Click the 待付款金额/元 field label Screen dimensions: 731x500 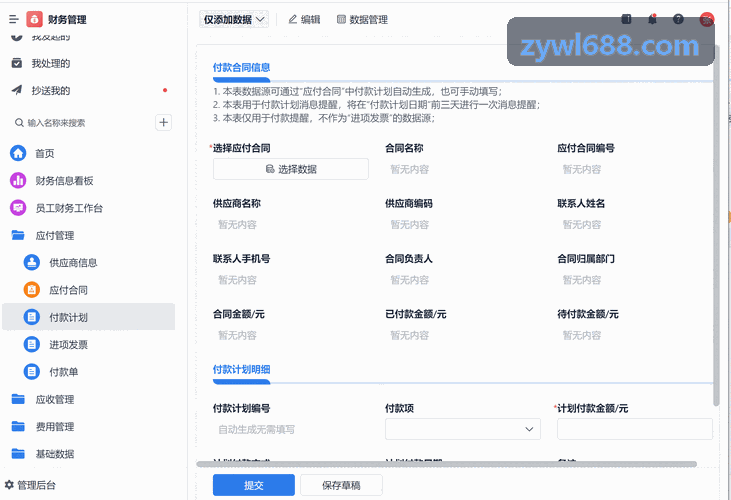pyautogui.click(x=587, y=314)
